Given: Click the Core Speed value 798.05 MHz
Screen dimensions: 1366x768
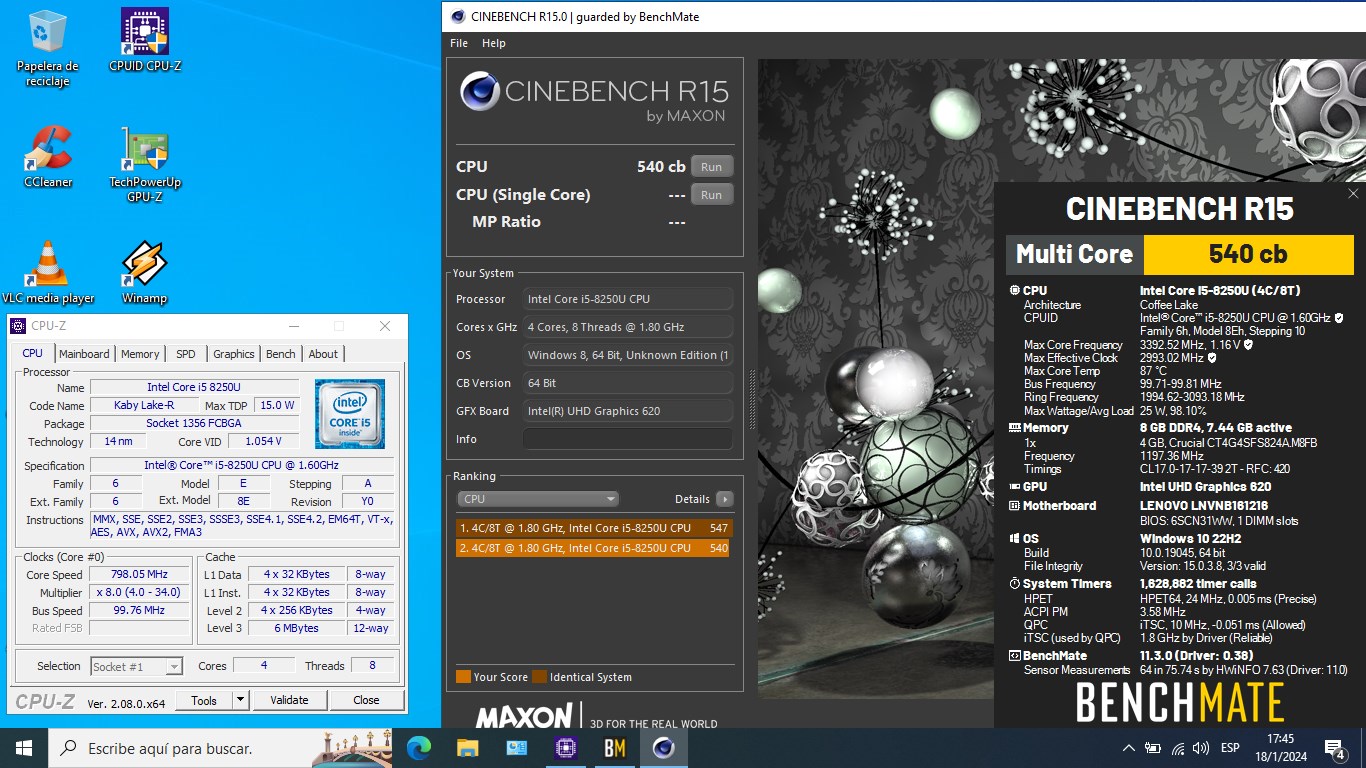Looking at the screenshot, I should pos(140,574).
